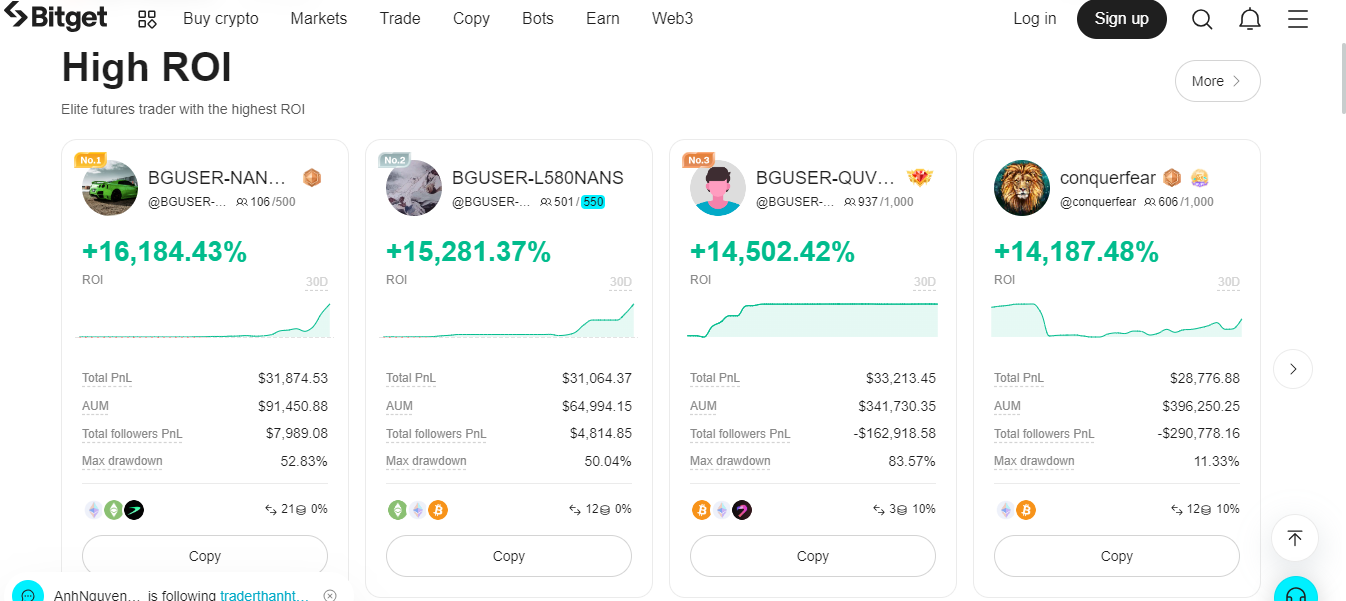Click the Log in link

point(1035,19)
